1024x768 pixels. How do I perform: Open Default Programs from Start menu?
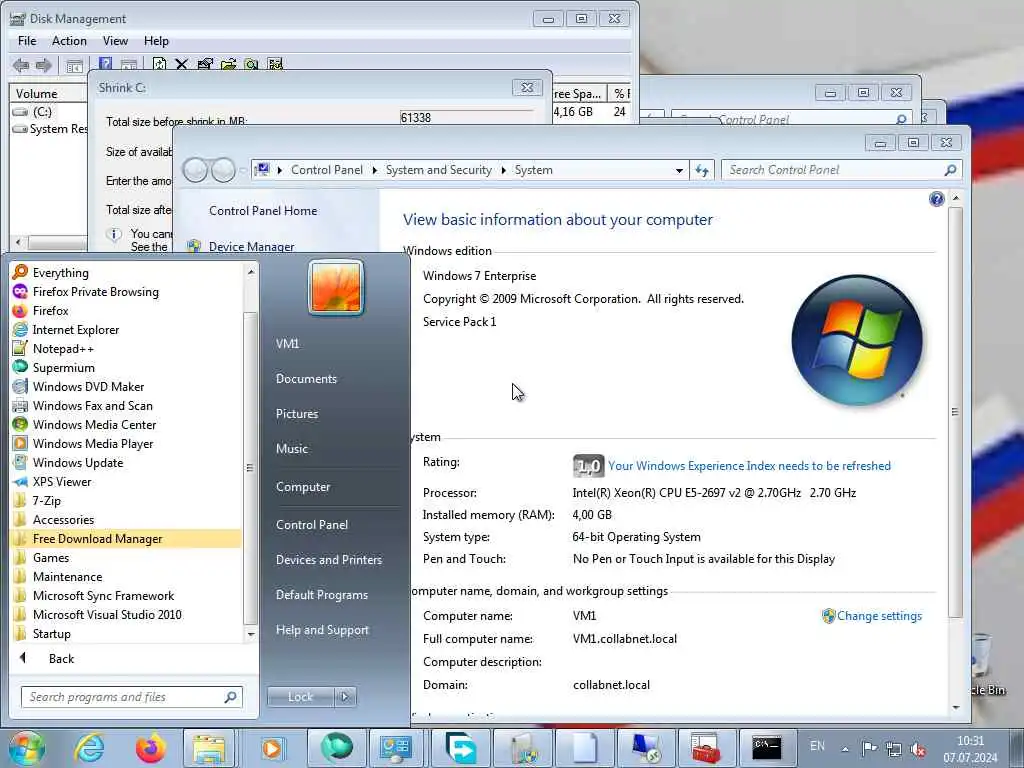[321, 595]
